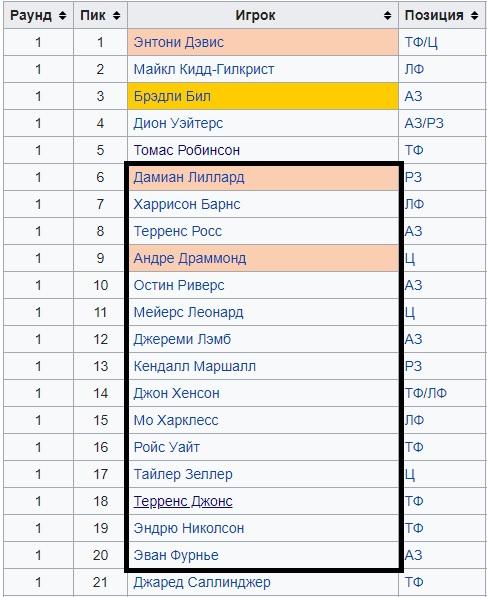Open Харрисон Барнс player page

click(187, 204)
